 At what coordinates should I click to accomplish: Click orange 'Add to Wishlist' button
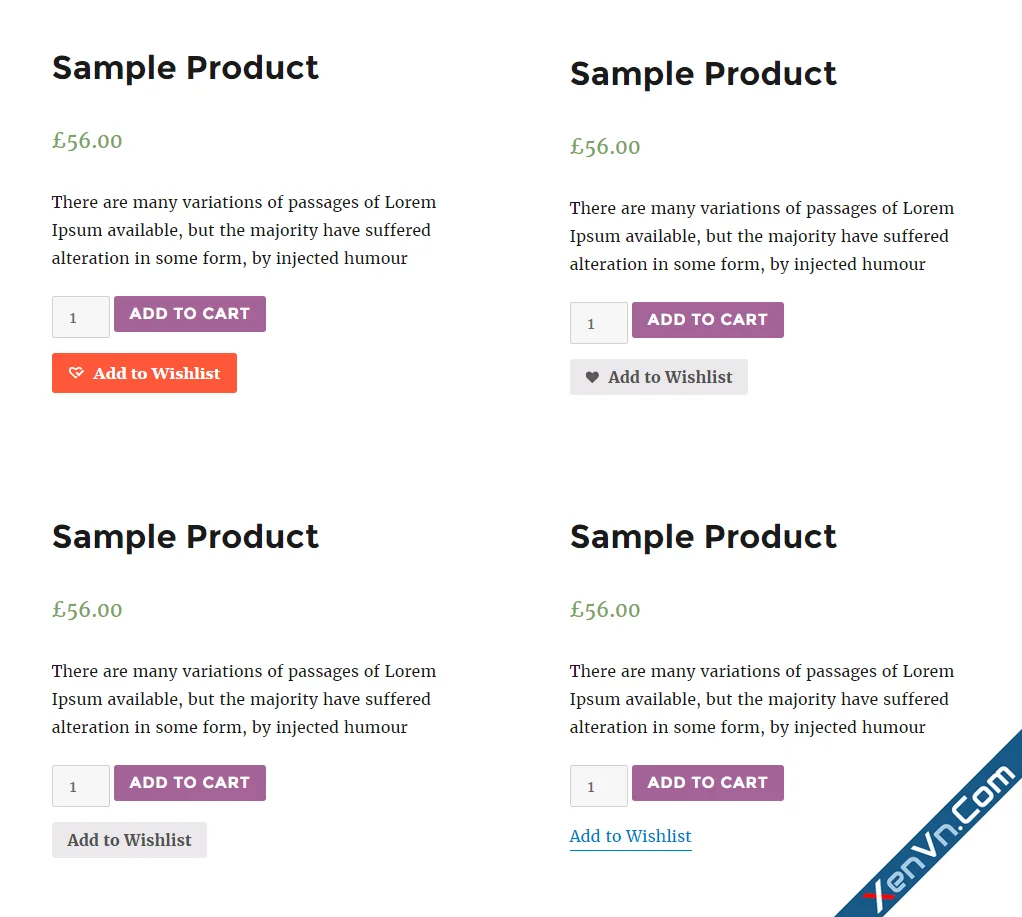pyautogui.click(x=144, y=372)
